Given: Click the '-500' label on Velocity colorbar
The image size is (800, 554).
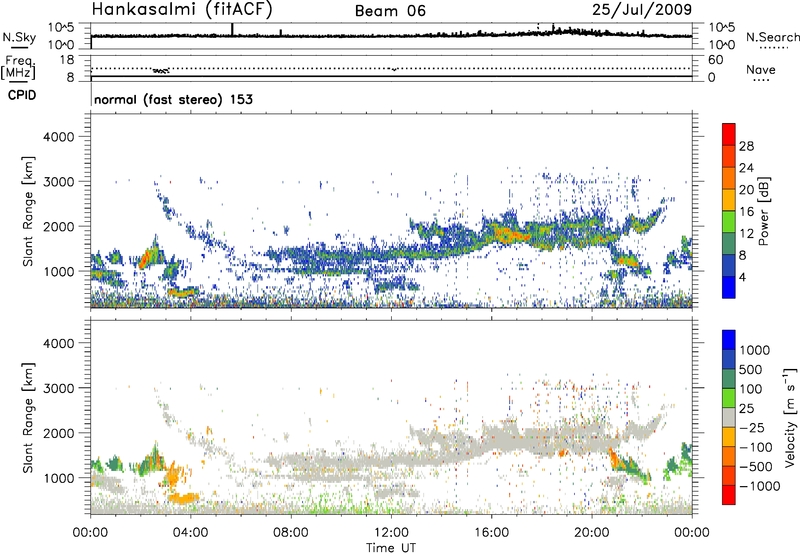Looking at the screenshot, I should pos(756,467).
